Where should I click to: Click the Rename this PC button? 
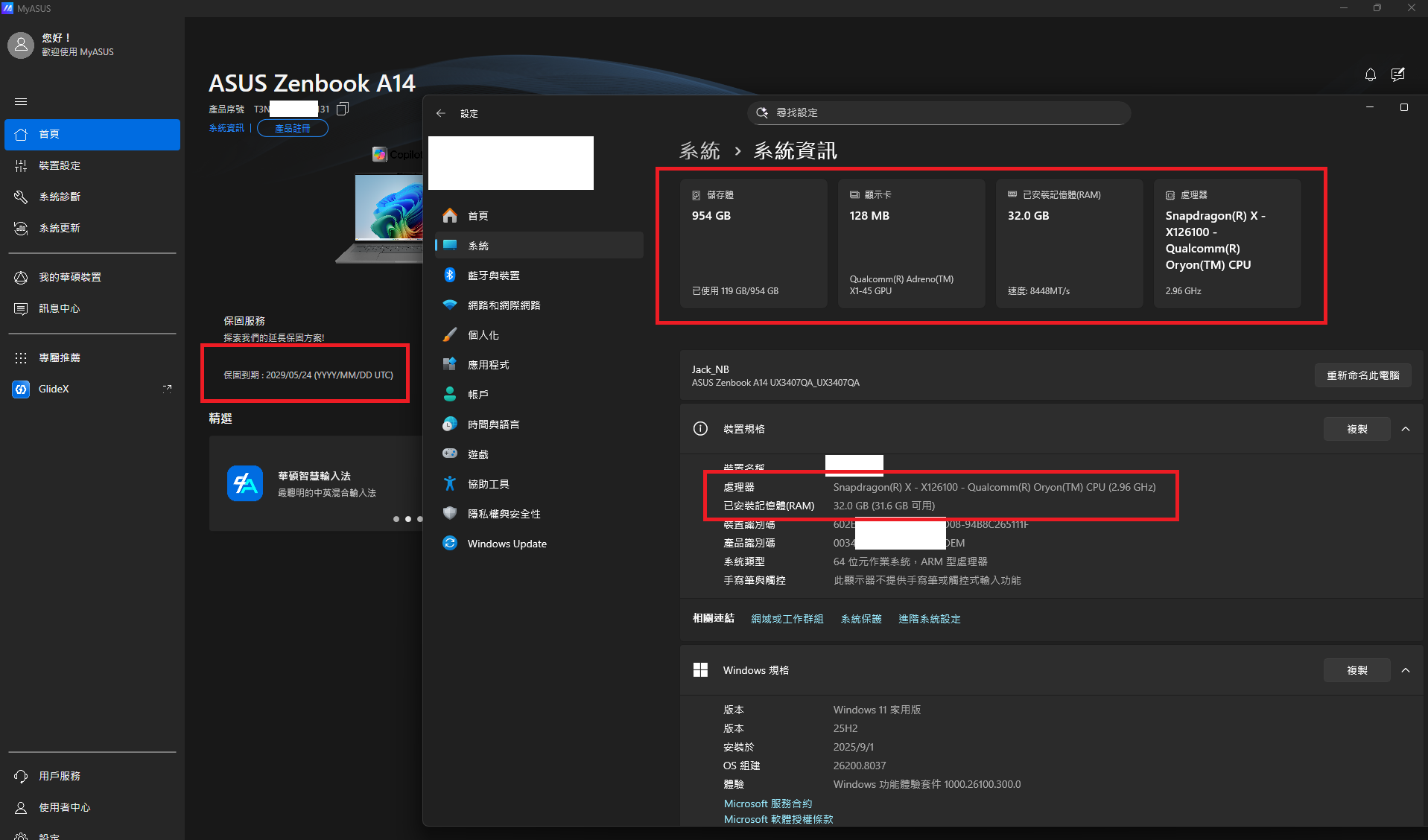pyautogui.click(x=1362, y=375)
